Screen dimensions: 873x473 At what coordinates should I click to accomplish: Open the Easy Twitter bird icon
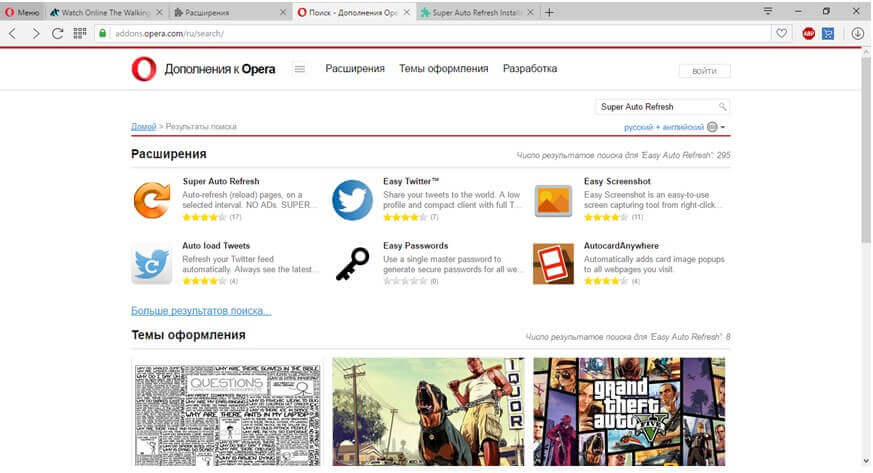[x=352, y=200]
